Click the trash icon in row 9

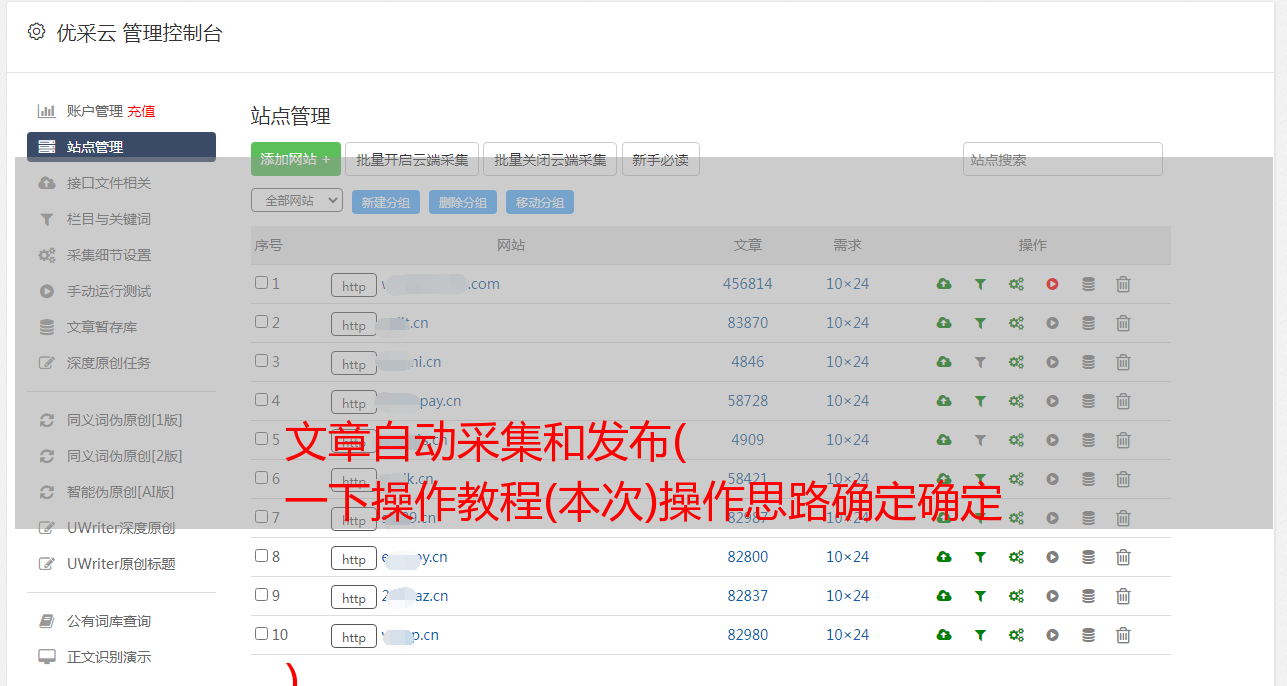pos(1123,596)
